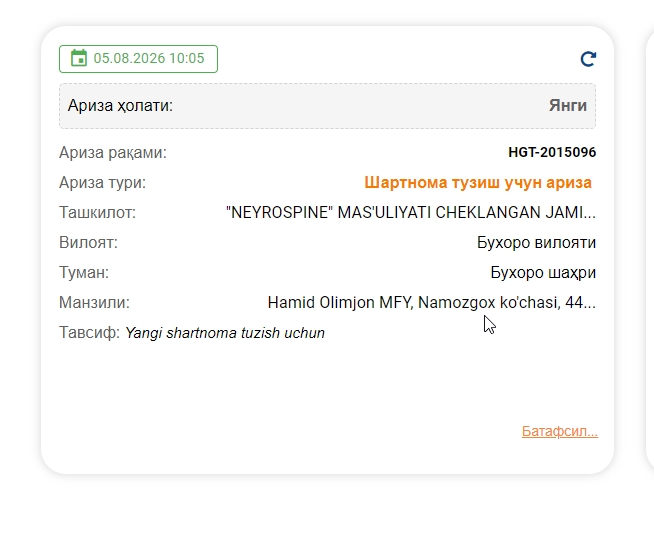Viewport: 654px width, 542px height.
Task: Click the Вилоят label
Action: 88,243
